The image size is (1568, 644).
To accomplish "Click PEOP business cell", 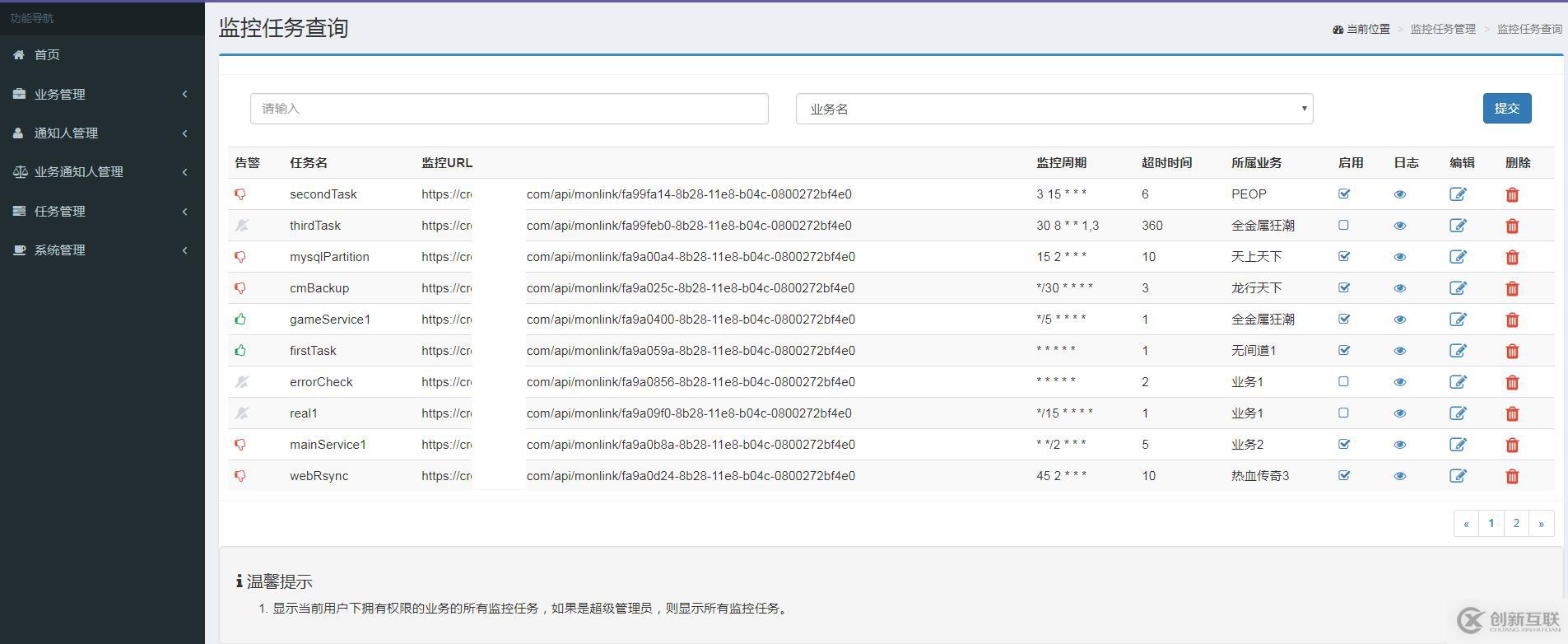I will point(1249,194).
